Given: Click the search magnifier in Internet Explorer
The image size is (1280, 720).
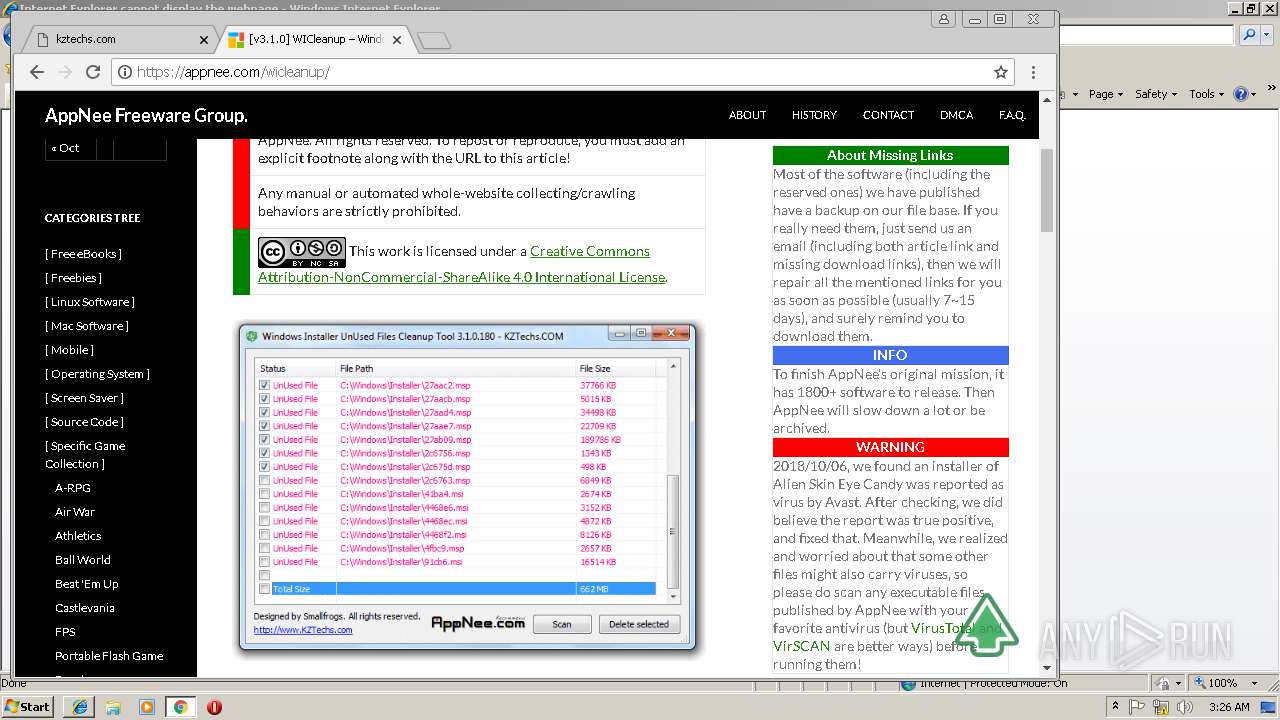Looking at the screenshot, I should click(x=1248, y=35).
